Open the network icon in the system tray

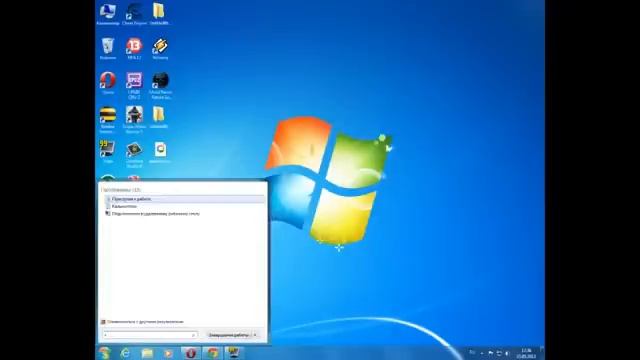pyautogui.click(x=499, y=353)
